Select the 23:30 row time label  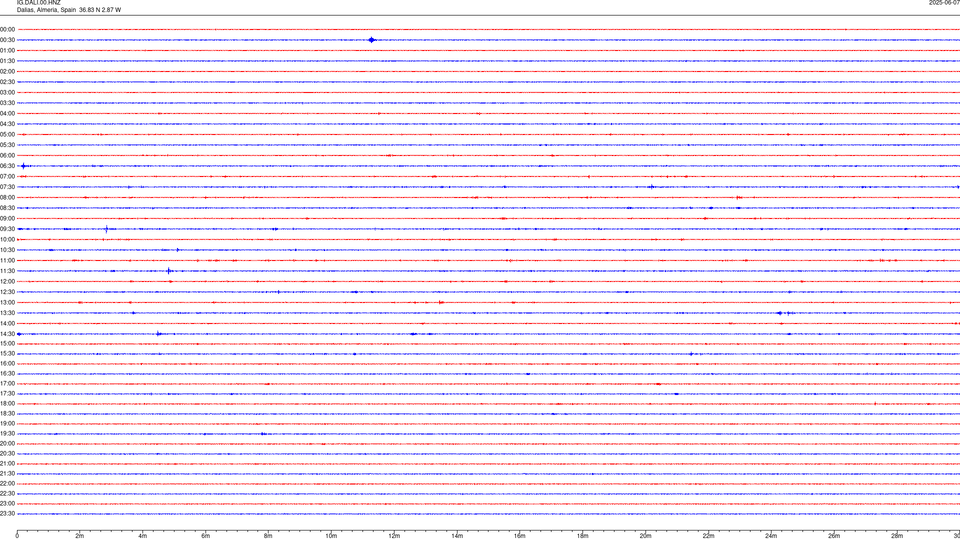point(7,514)
